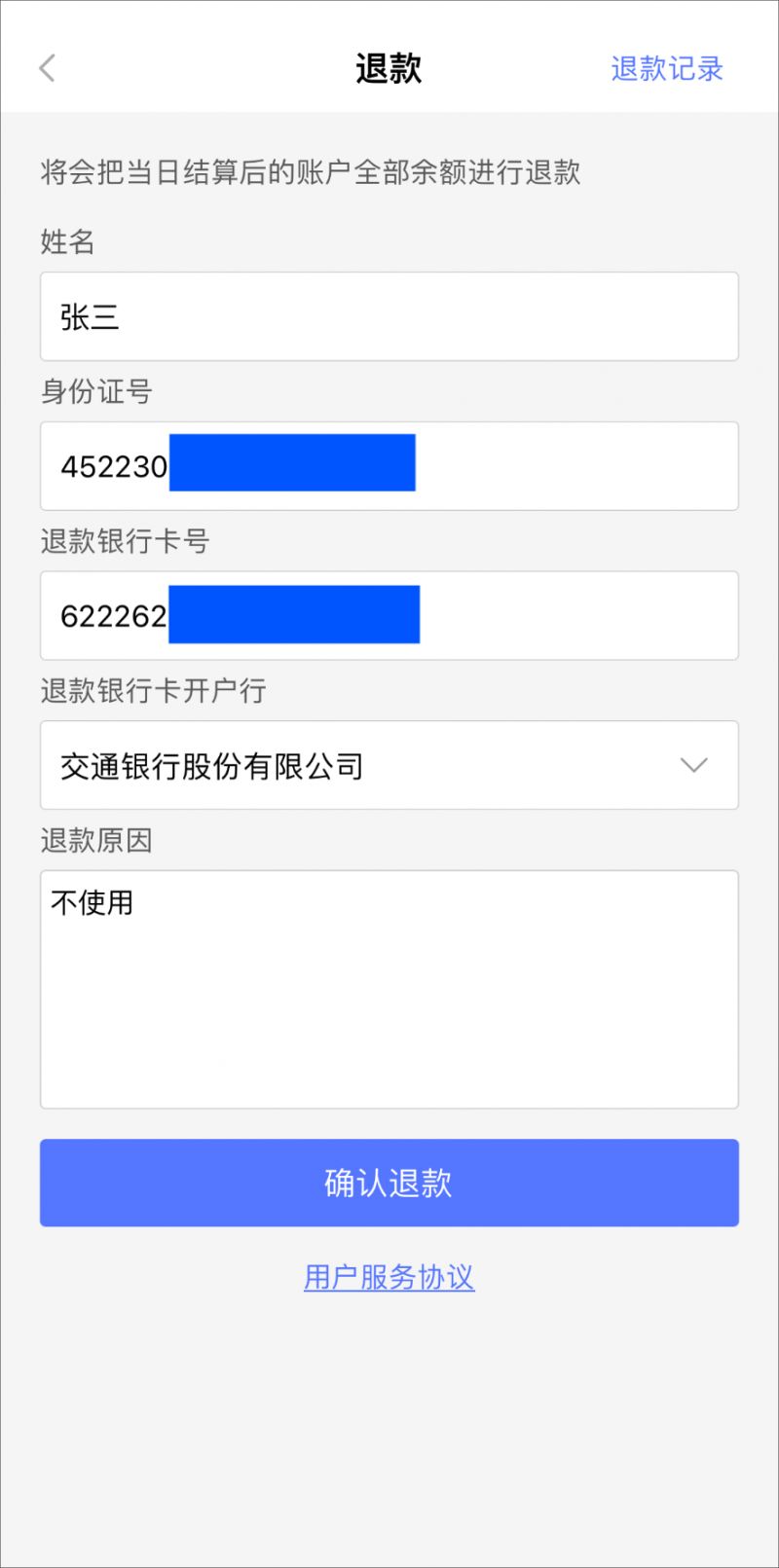Tap the 身份证号 field label
This screenshot has width=779, height=1568.
pos(96,391)
